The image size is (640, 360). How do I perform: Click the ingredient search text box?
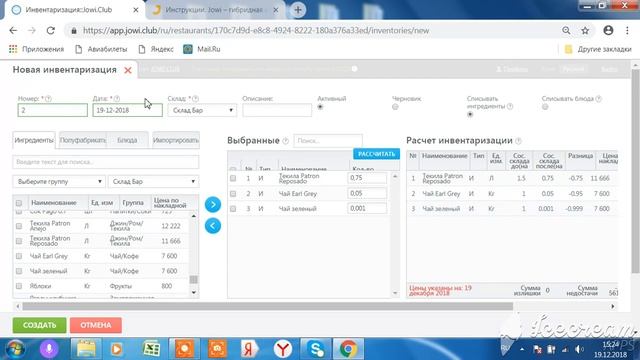tap(106, 162)
